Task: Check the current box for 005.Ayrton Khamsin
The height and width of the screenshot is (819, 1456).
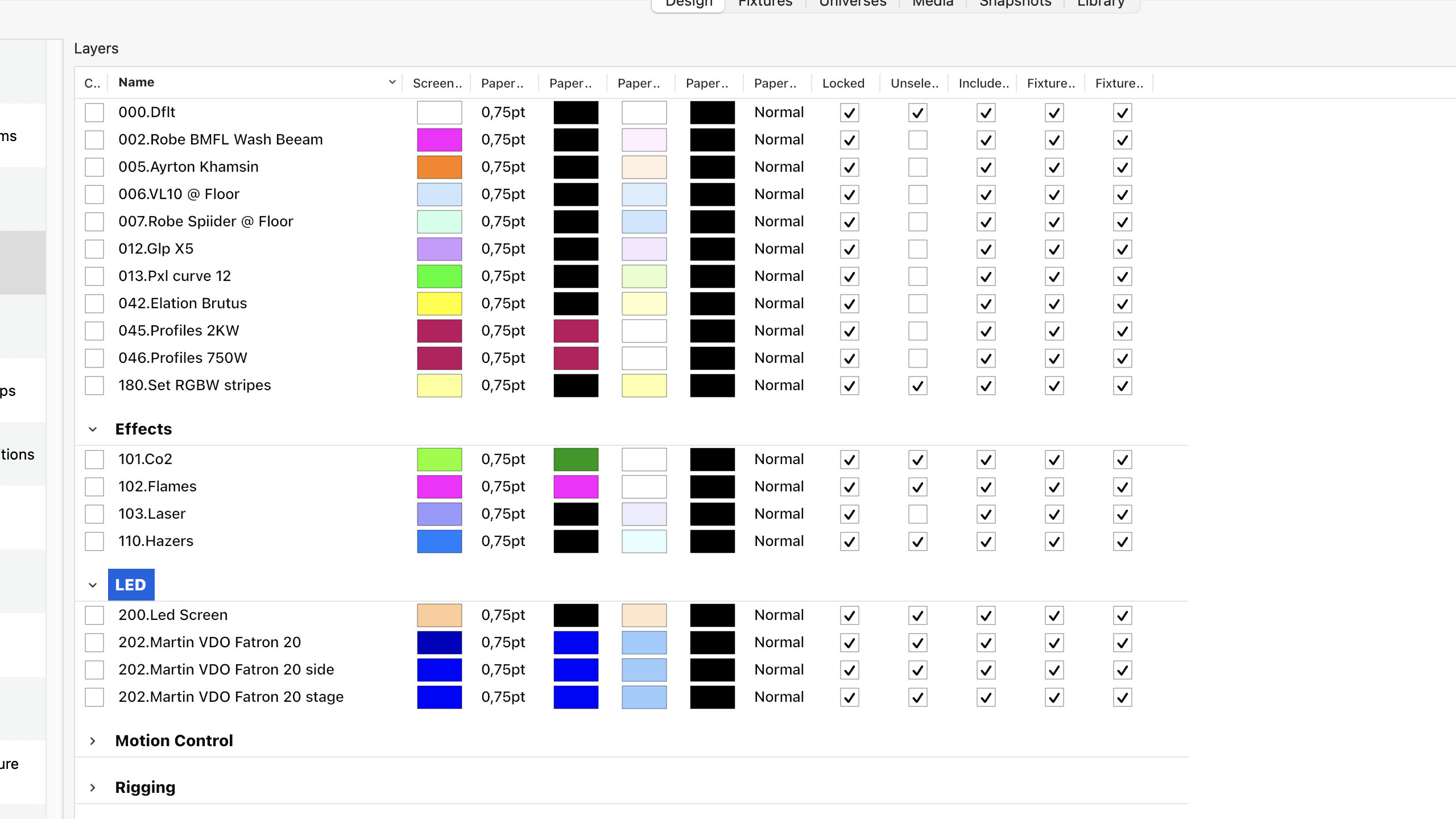Action: 94,167
